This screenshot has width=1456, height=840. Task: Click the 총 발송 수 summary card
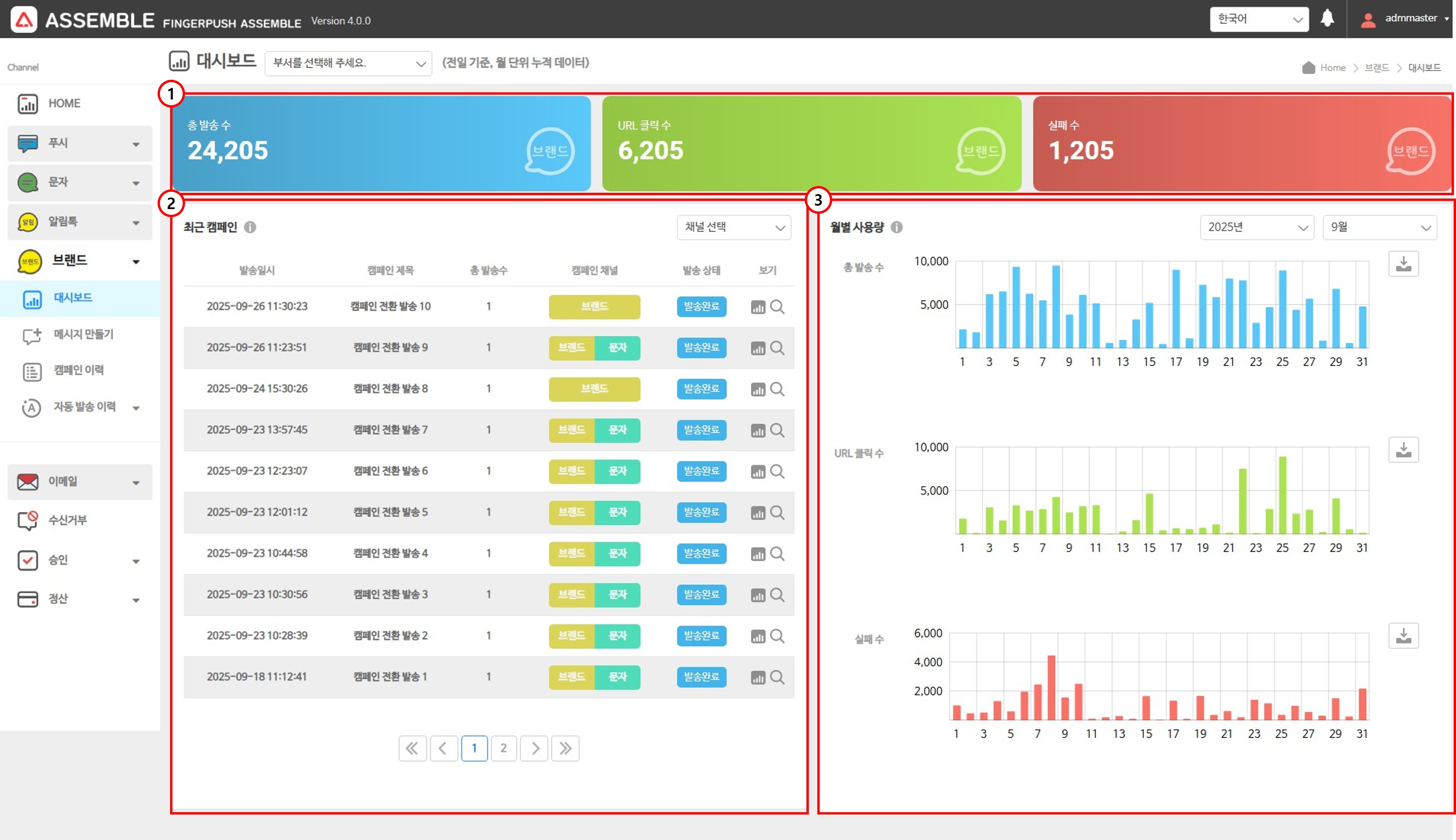click(x=381, y=143)
